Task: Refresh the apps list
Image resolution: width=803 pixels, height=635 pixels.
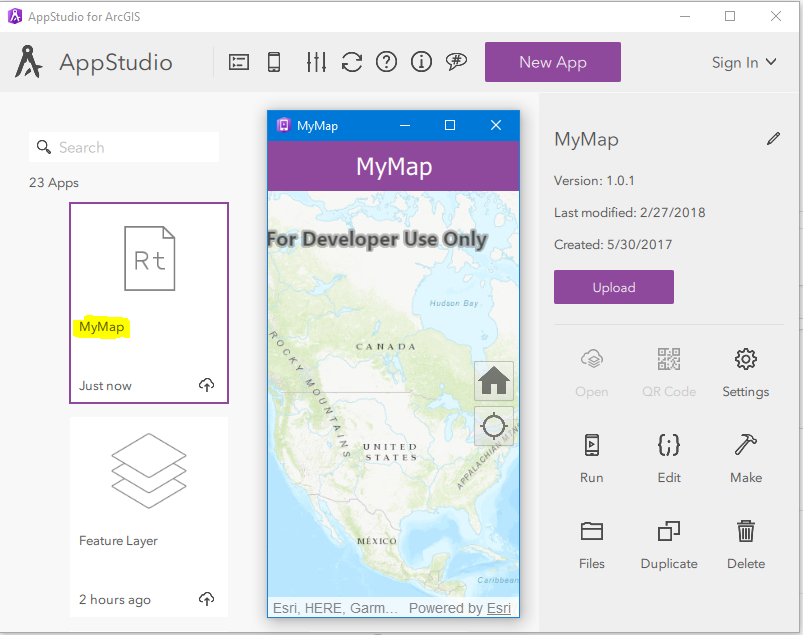Action: (x=352, y=62)
